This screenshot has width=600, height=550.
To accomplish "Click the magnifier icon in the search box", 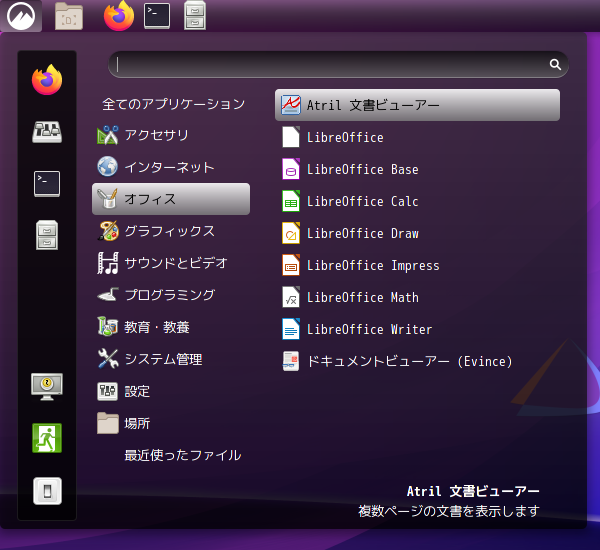I will click(555, 64).
